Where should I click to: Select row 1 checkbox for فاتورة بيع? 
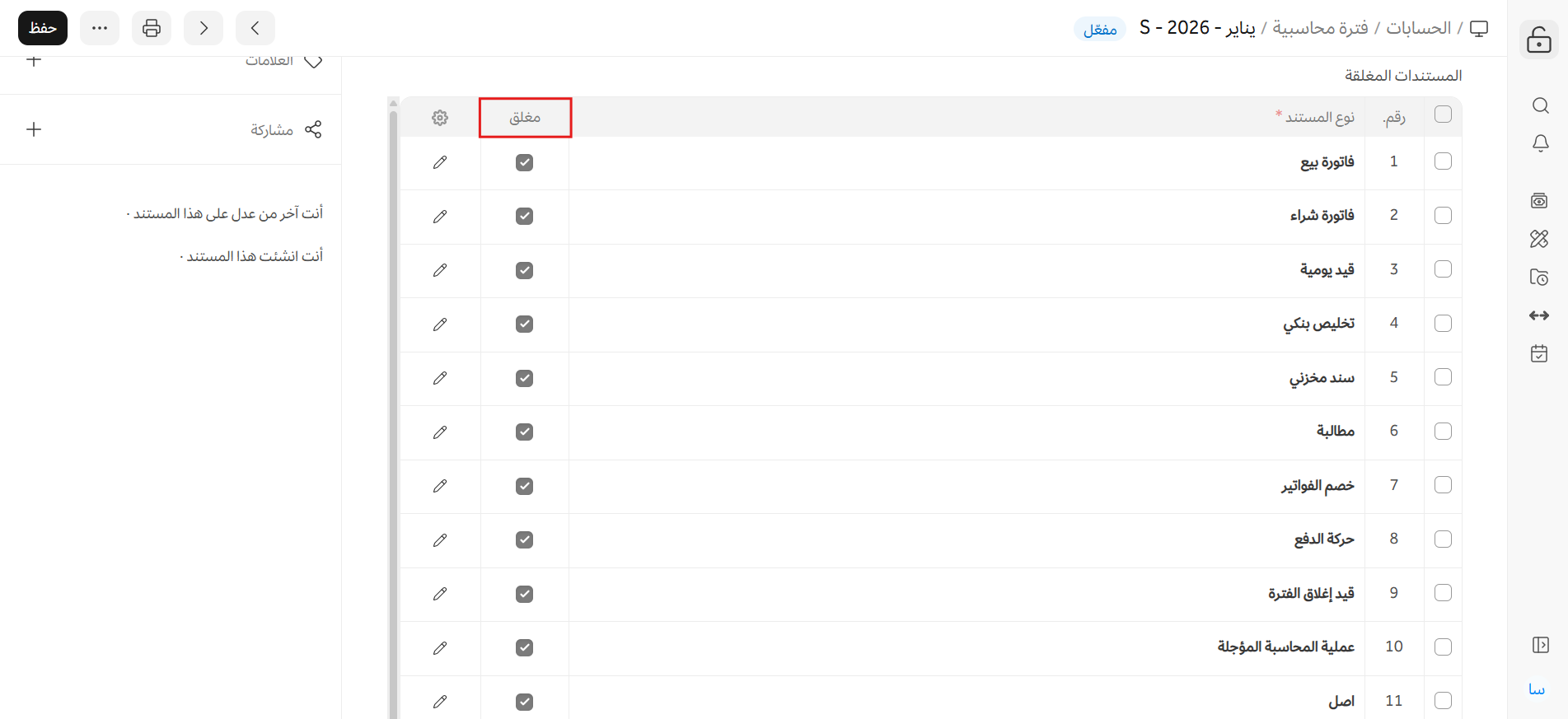(1443, 161)
